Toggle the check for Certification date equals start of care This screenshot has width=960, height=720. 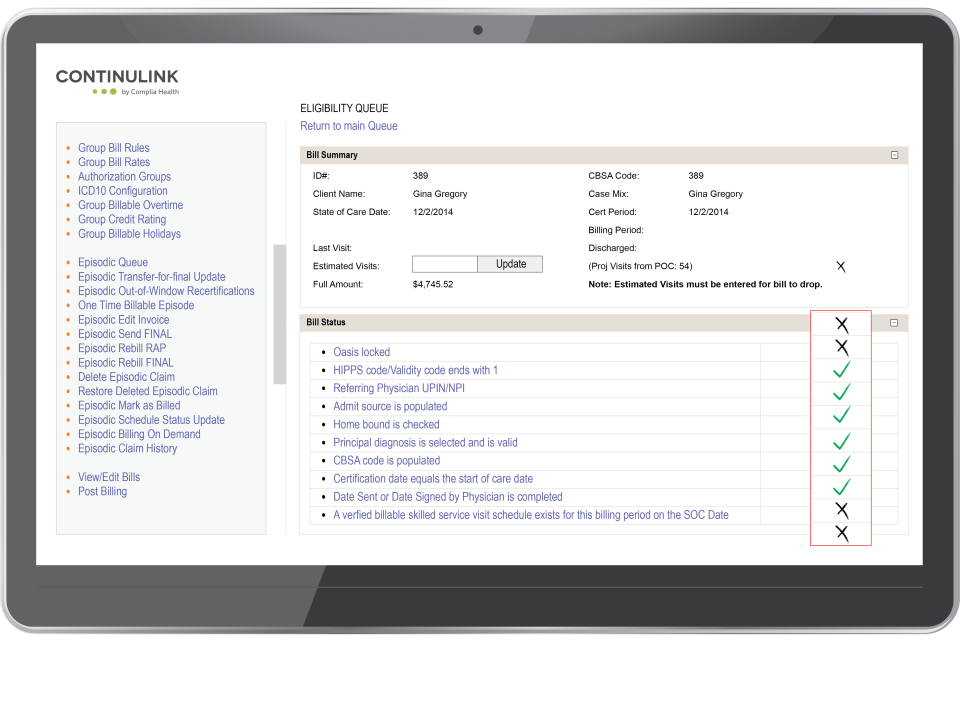[841, 483]
